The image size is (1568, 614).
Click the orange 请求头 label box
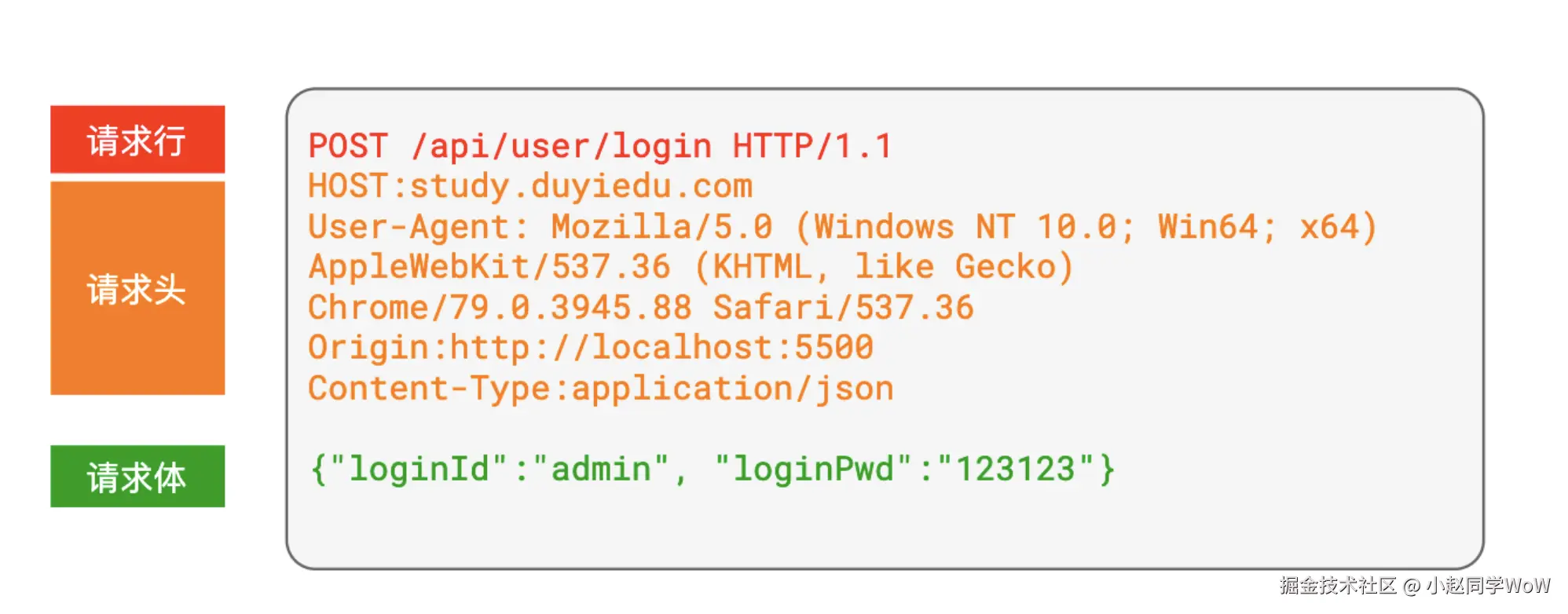click(137, 288)
